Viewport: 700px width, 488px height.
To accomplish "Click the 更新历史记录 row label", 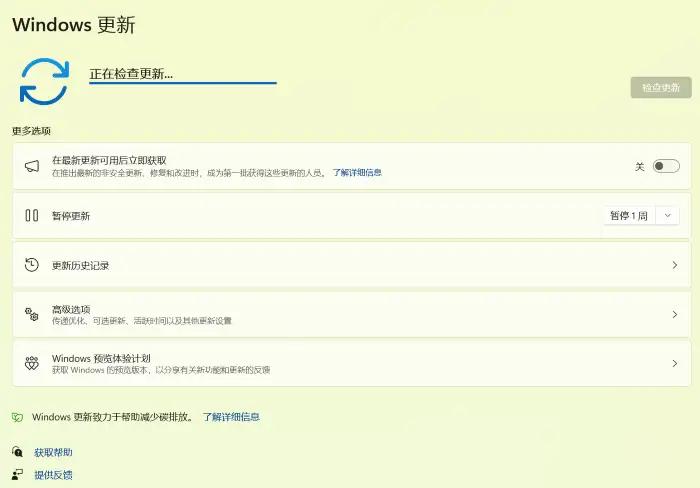I will tap(80, 265).
